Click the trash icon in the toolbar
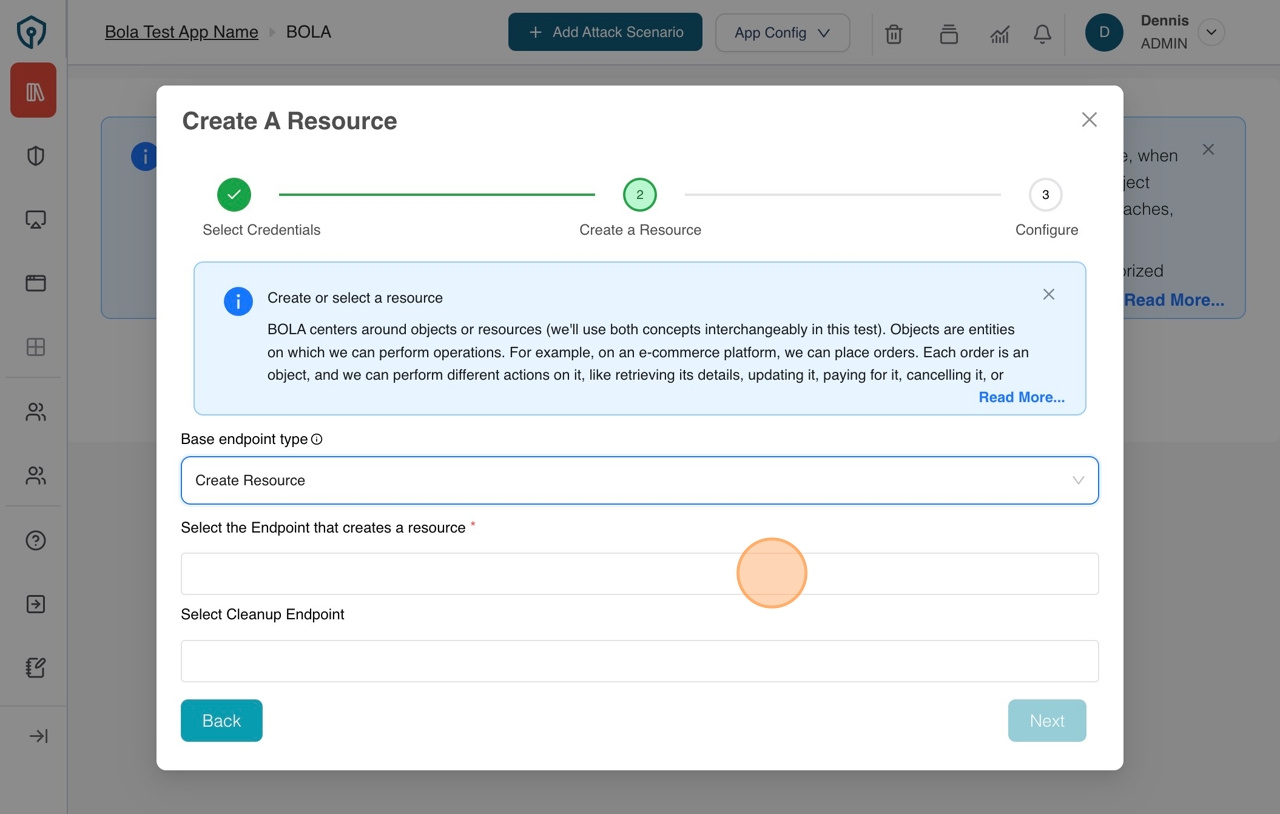This screenshot has height=814, width=1280. pos(893,33)
